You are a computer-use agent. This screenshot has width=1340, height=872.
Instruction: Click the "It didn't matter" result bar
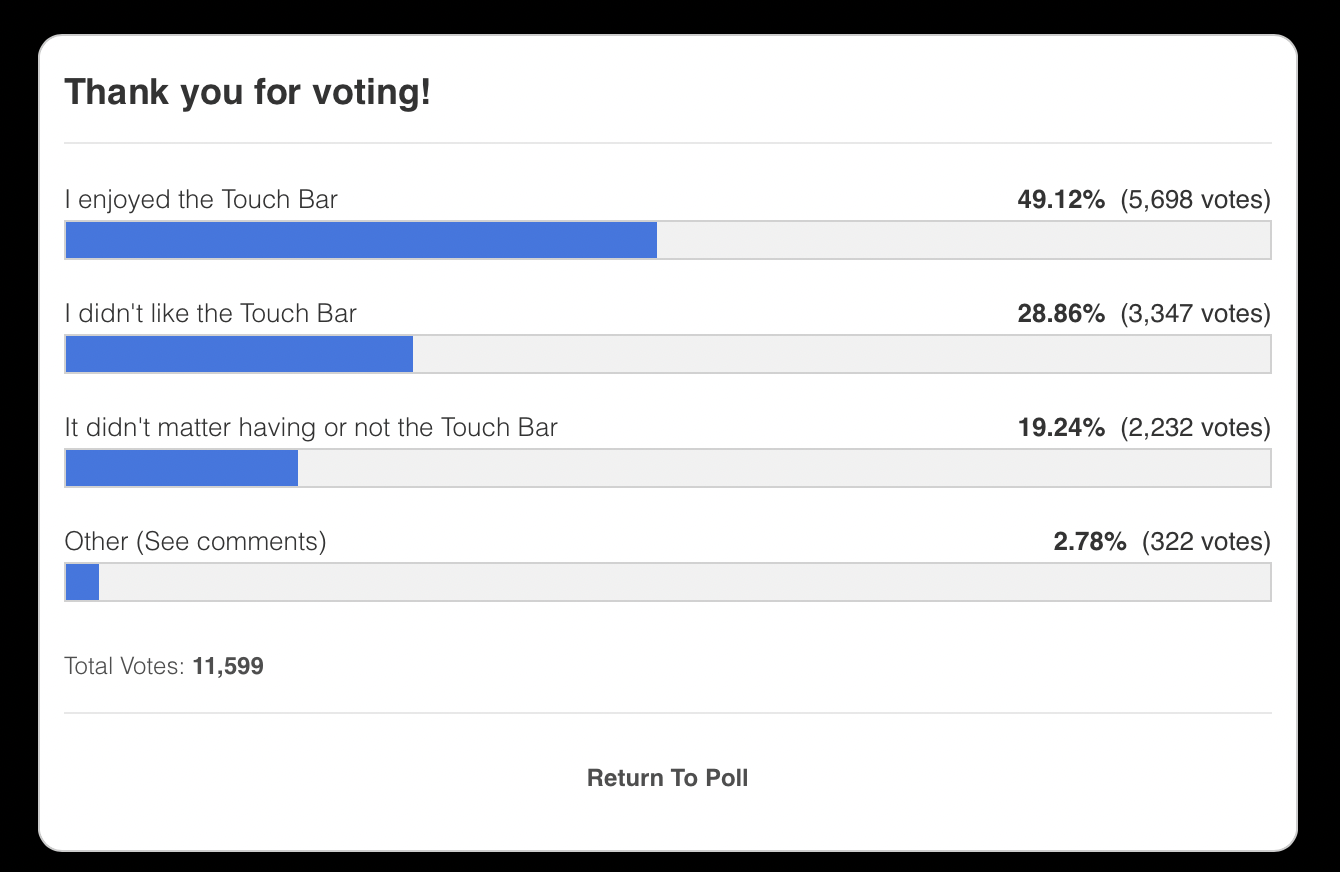[667, 468]
